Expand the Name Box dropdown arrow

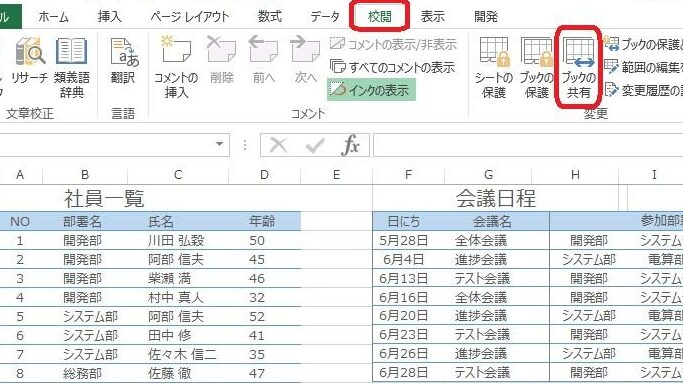point(220,144)
